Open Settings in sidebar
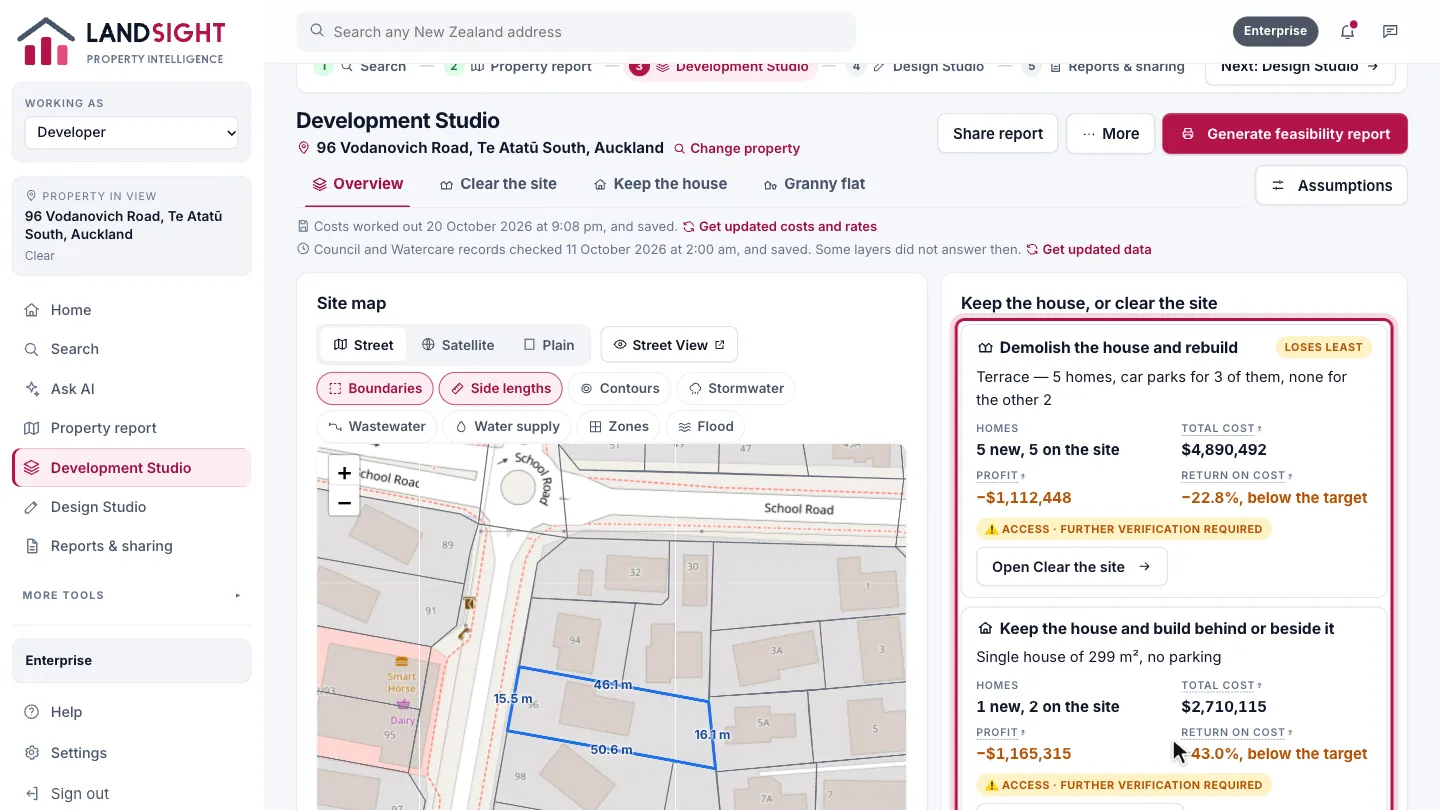The image size is (1440, 810). 131,753
